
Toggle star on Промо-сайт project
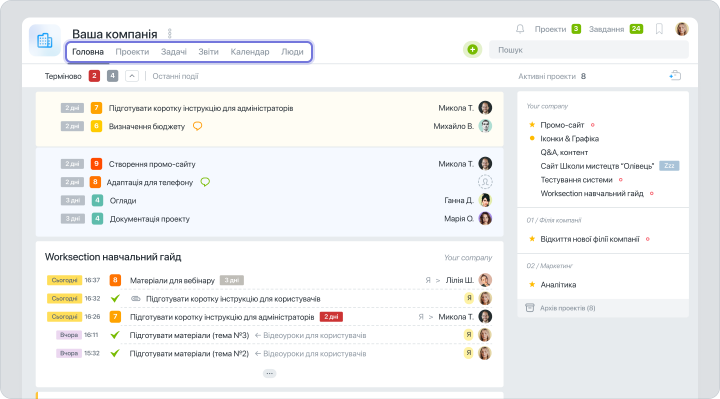click(532, 124)
